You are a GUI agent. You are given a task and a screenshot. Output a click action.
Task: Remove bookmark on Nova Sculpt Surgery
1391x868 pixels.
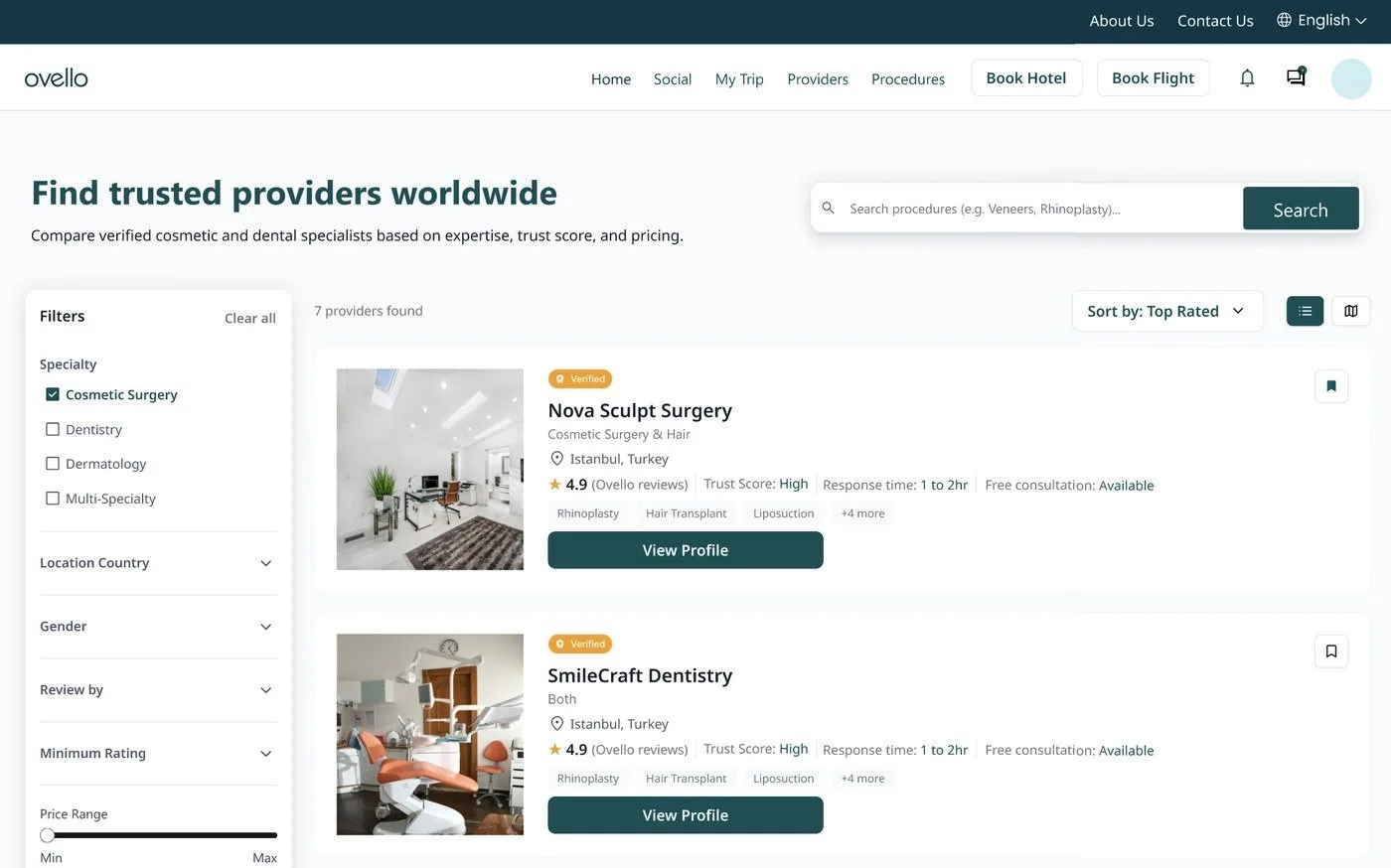point(1331,386)
